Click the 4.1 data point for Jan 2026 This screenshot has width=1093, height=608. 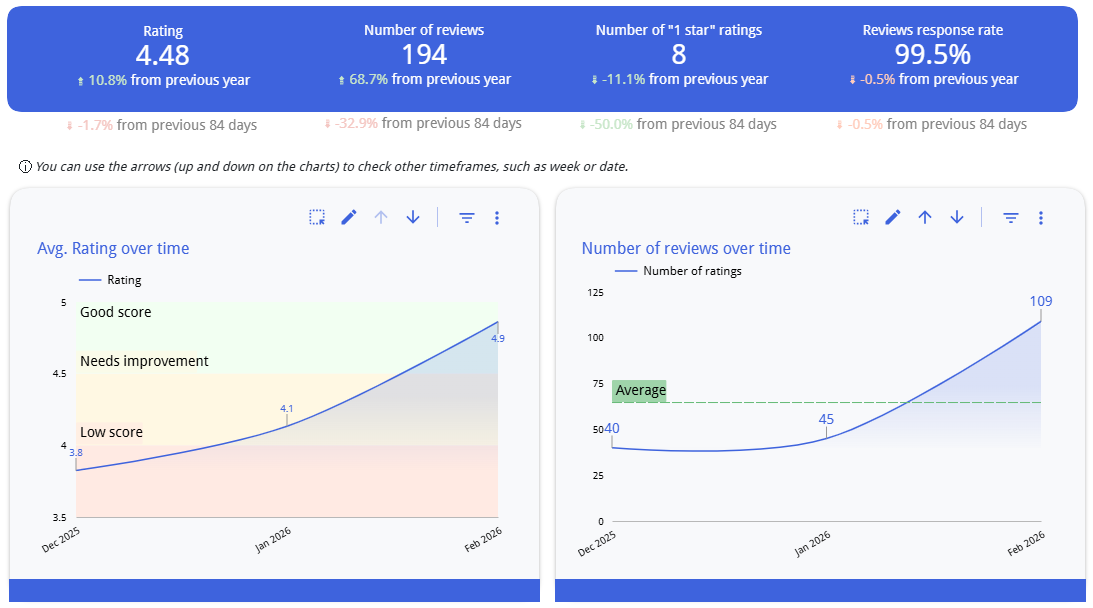coord(287,427)
